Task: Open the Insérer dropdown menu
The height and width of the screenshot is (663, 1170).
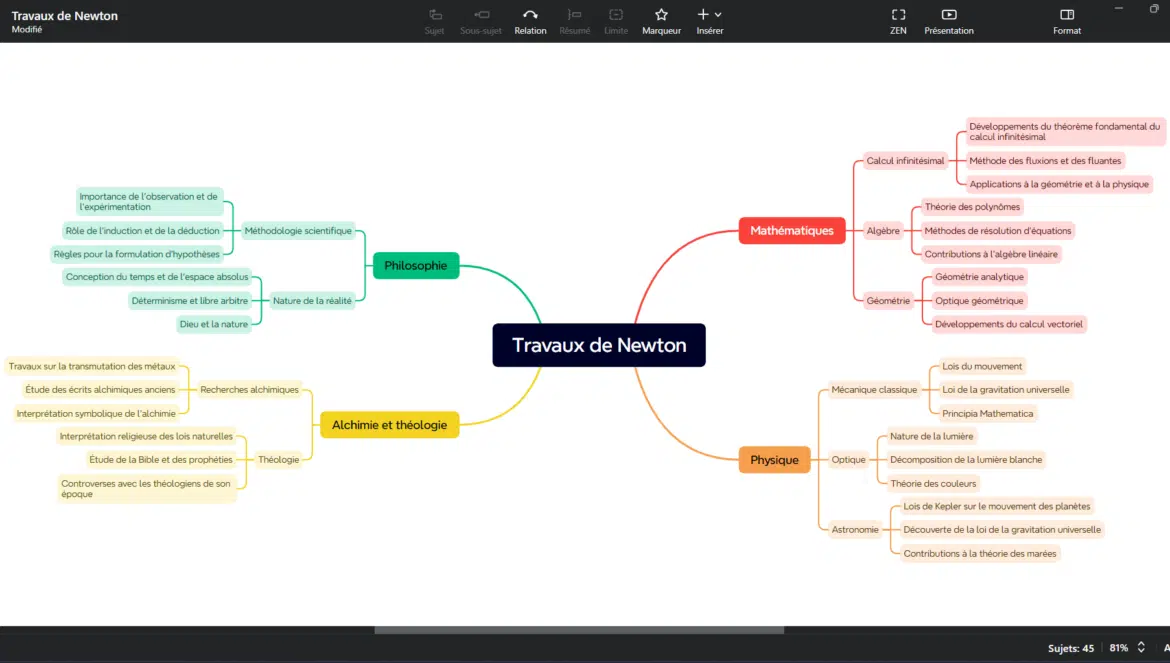Action: [709, 15]
